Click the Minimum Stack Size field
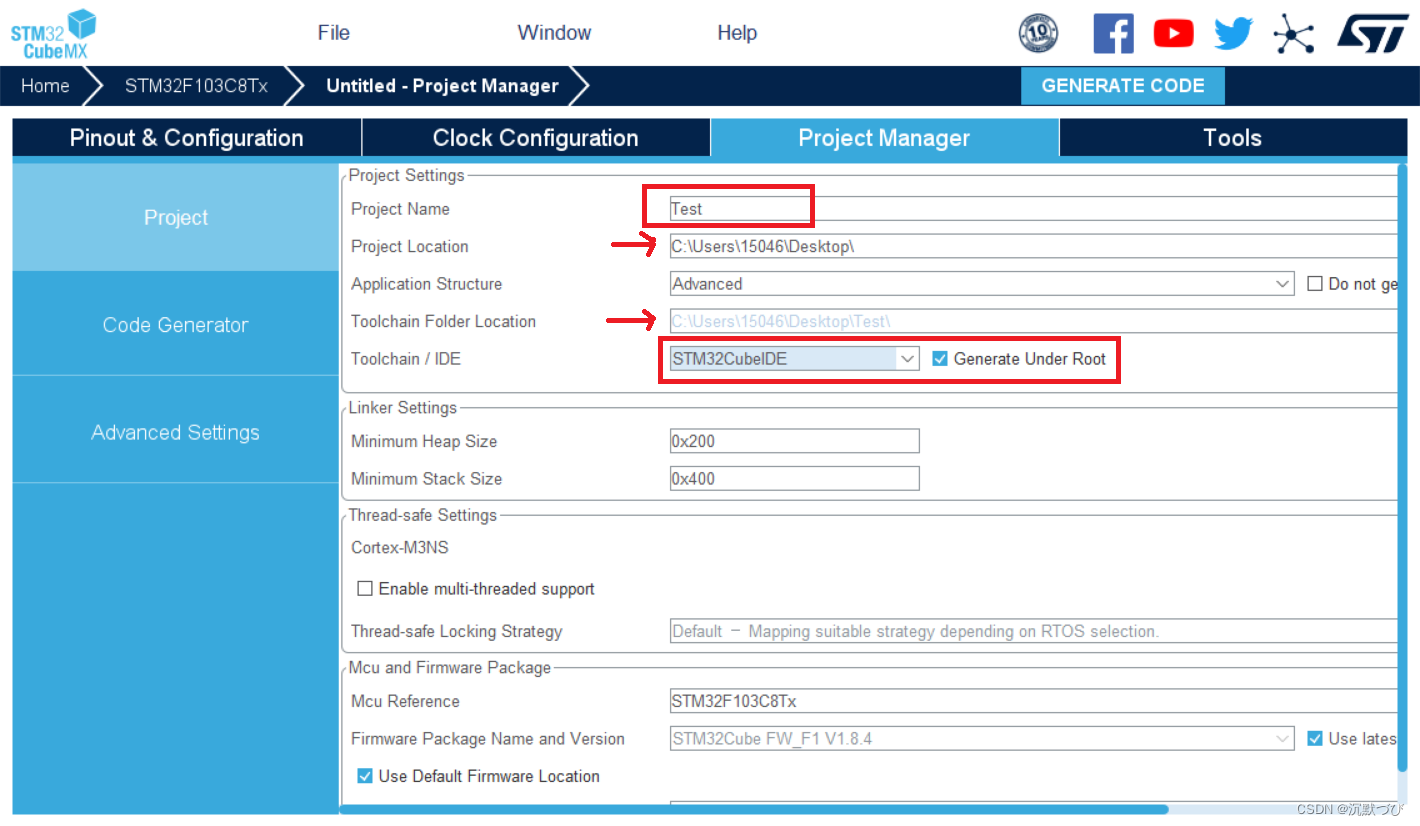Viewport: 1420px width, 826px height. click(794, 478)
